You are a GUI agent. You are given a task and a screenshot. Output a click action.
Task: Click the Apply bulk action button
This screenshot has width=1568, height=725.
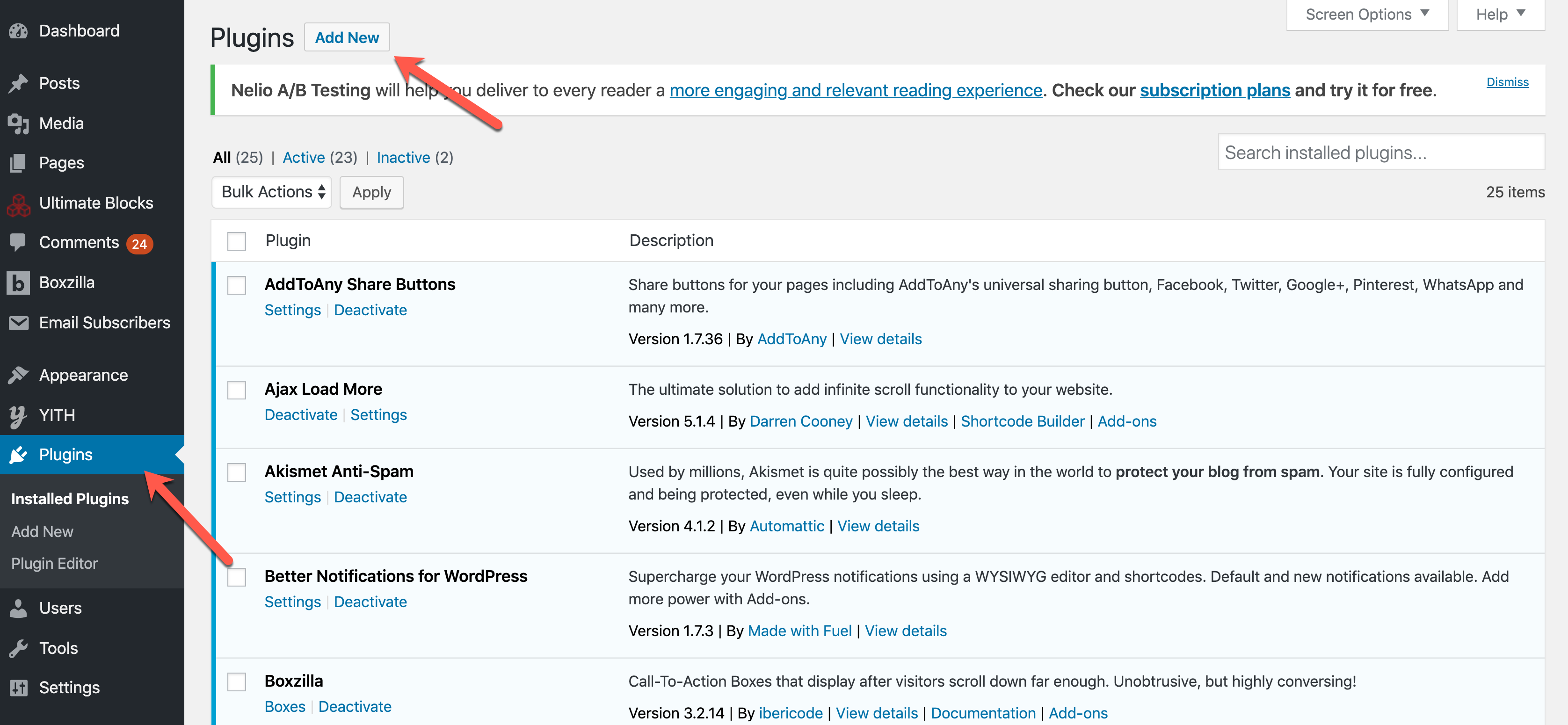click(x=371, y=192)
